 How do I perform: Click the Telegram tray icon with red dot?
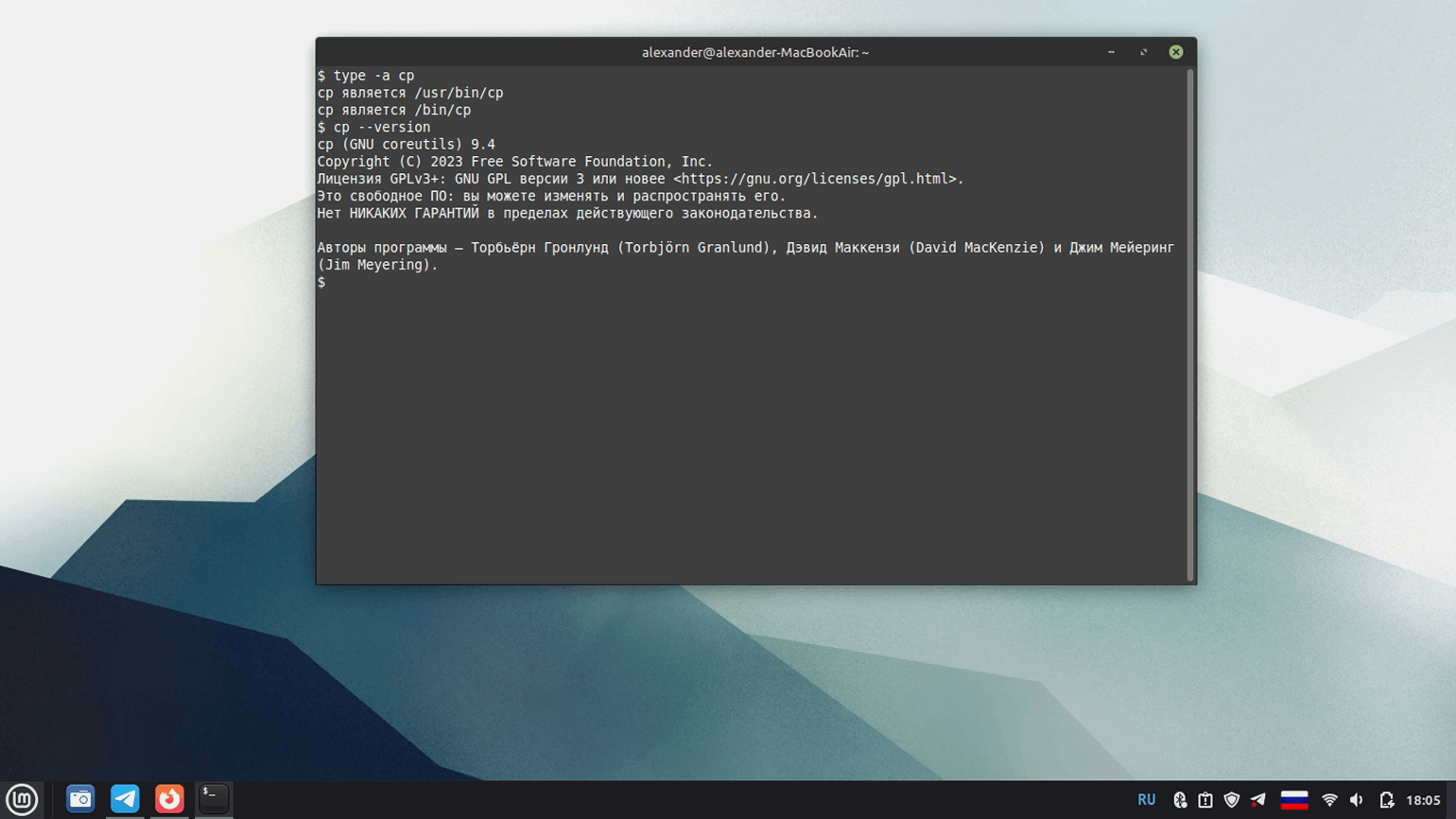click(x=1257, y=800)
